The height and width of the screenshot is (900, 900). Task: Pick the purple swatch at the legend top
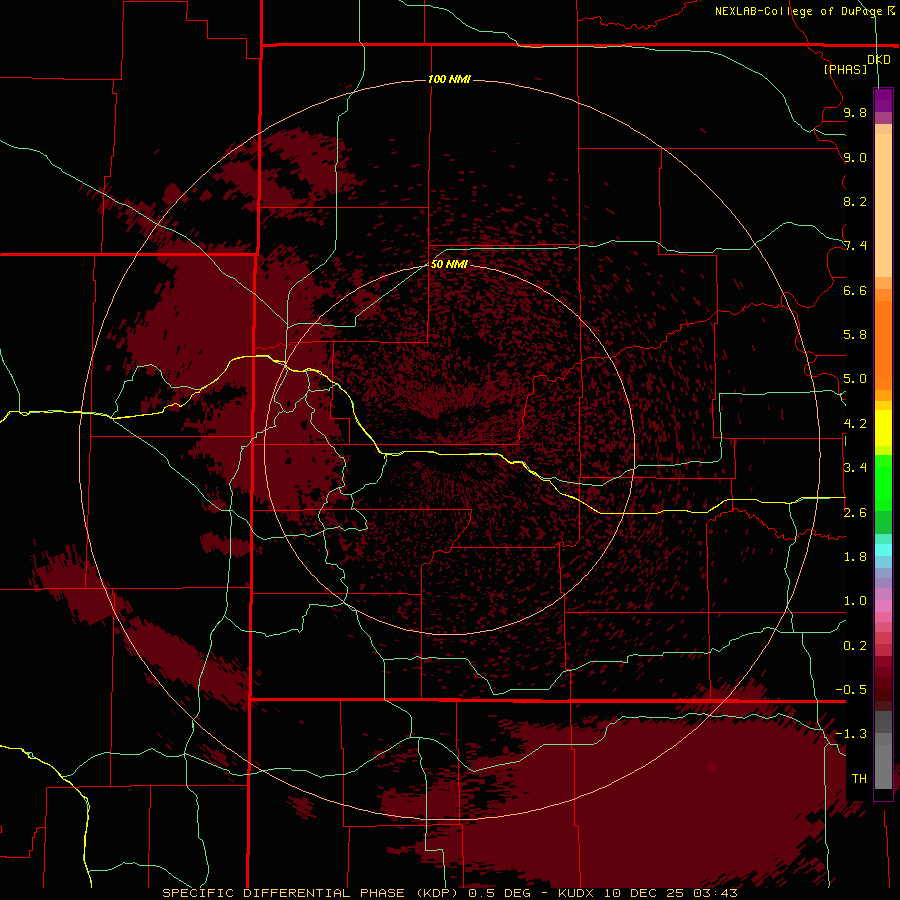tap(883, 100)
